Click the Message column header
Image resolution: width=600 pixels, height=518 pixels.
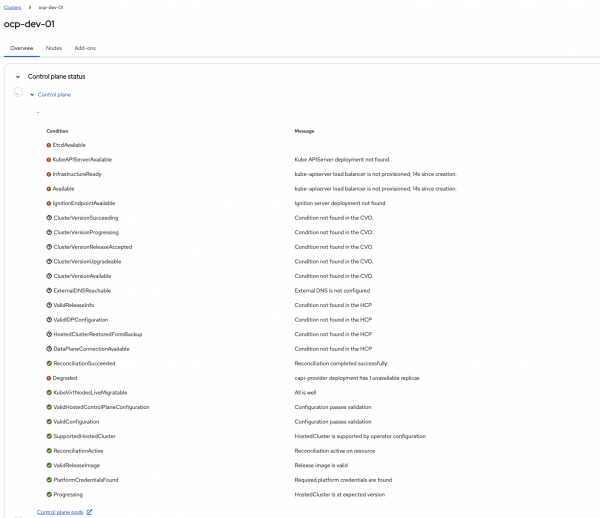click(x=304, y=131)
